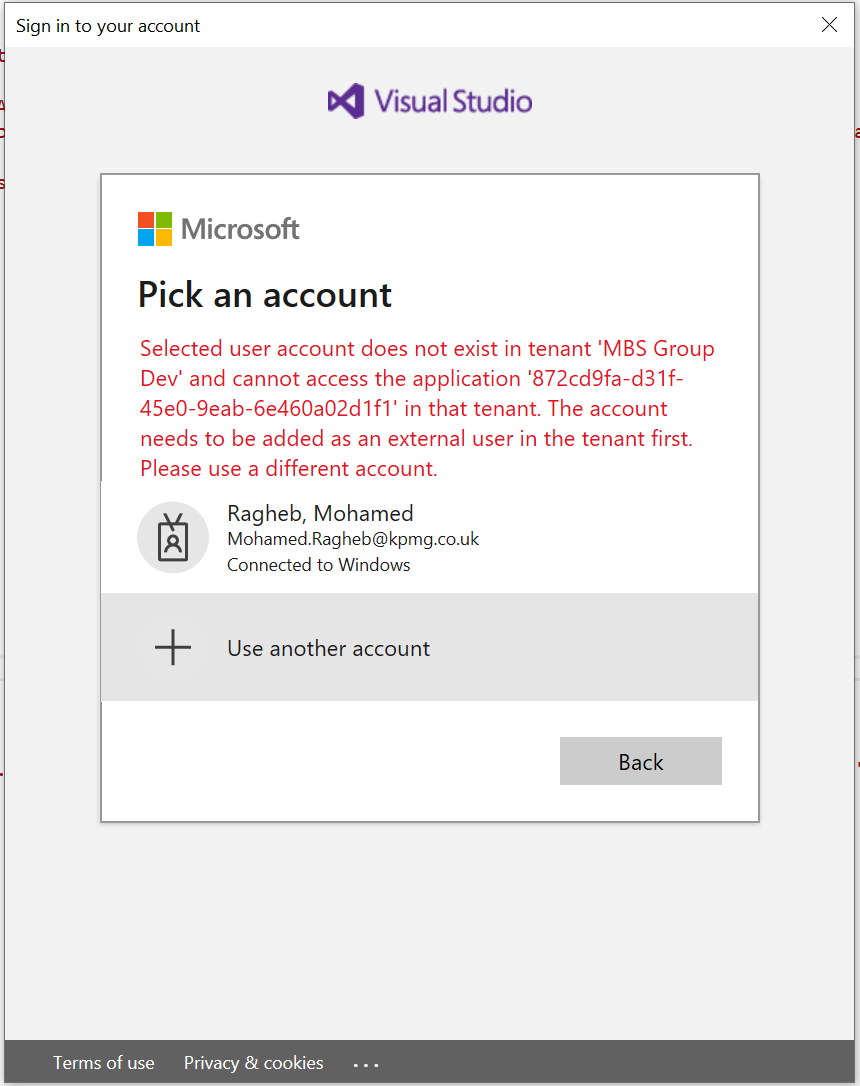Click the plus icon for another account

click(173, 648)
